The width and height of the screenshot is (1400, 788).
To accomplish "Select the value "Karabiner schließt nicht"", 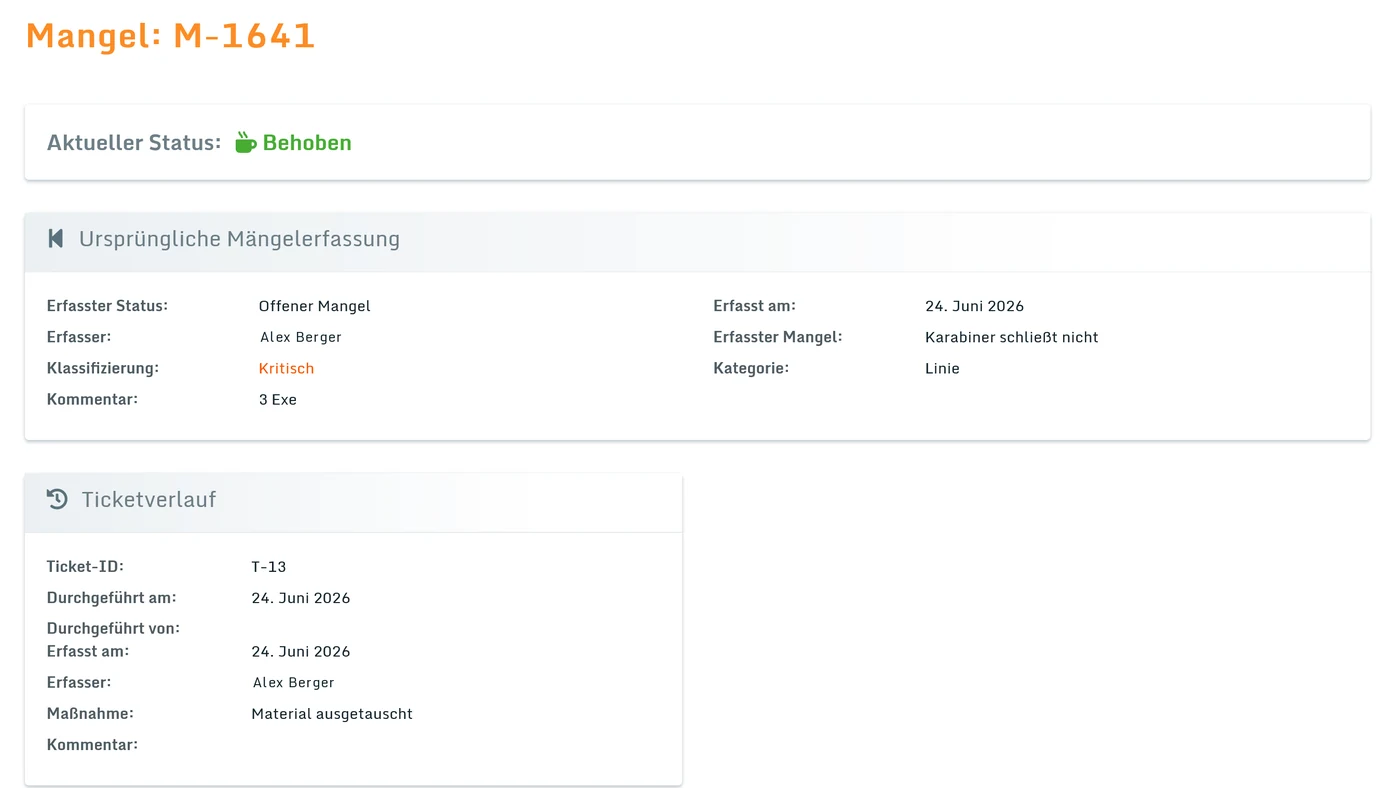I will click(x=1012, y=337).
